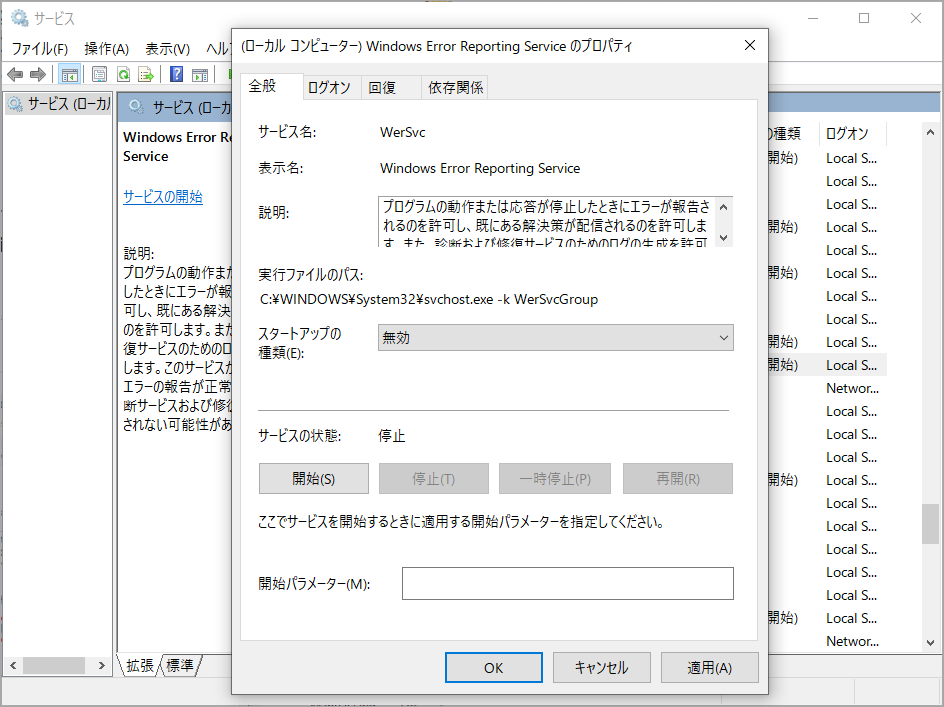Viewport: 944px width, 707px height.
Task: Open the スタートアップの種類 dropdown showing 無効
Action: (x=556, y=338)
